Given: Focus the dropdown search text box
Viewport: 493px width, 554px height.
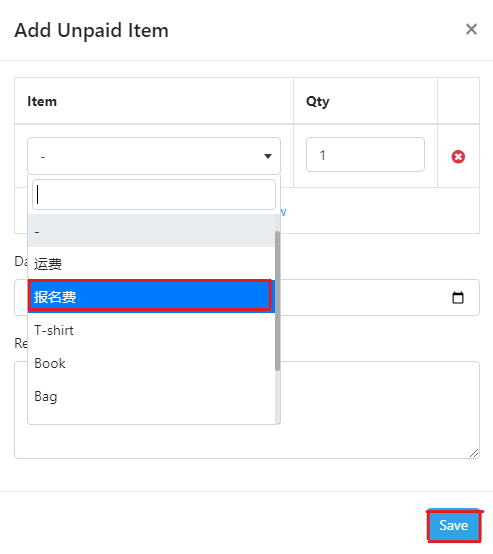Looking at the screenshot, I should pos(154,195).
